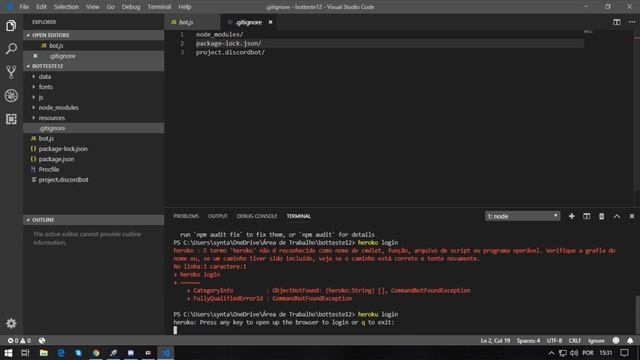
Task: Expand the data folder
Action: point(94,77)
